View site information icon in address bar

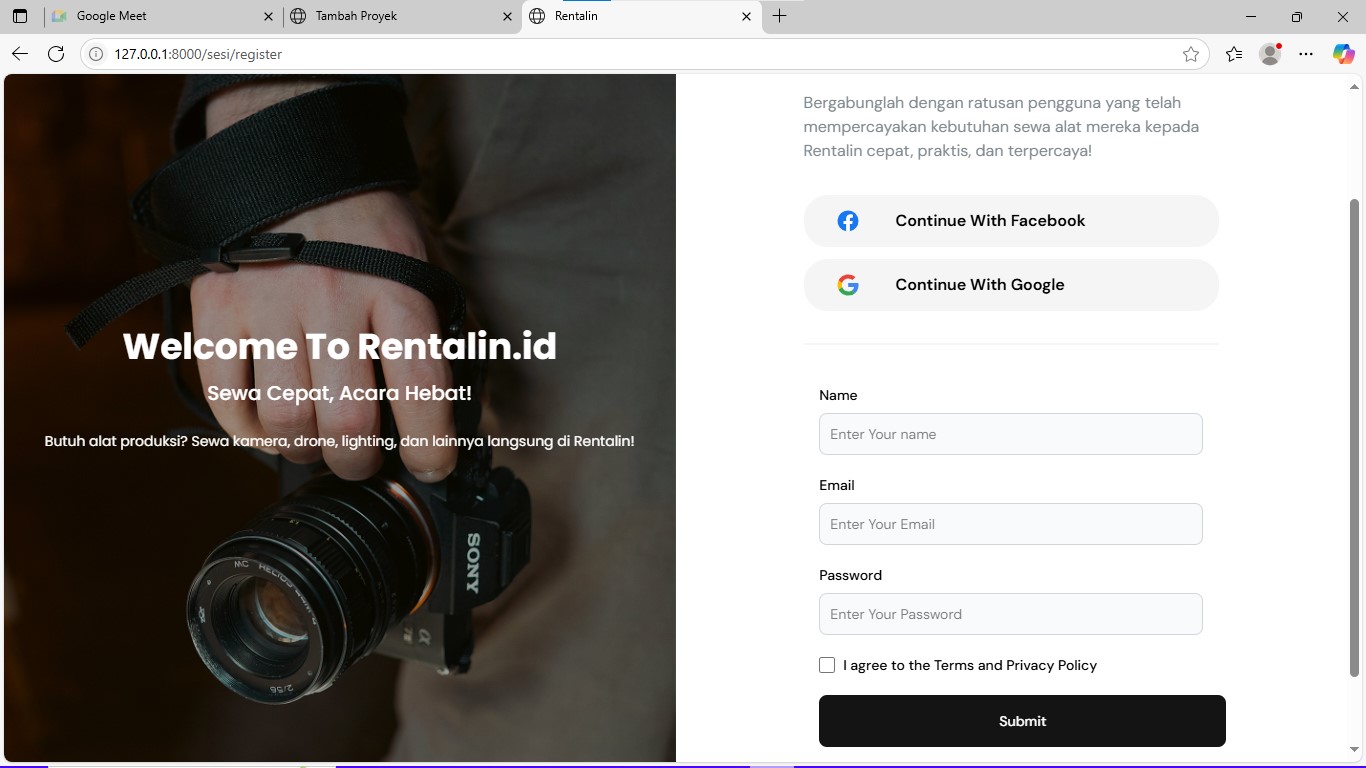96,54
